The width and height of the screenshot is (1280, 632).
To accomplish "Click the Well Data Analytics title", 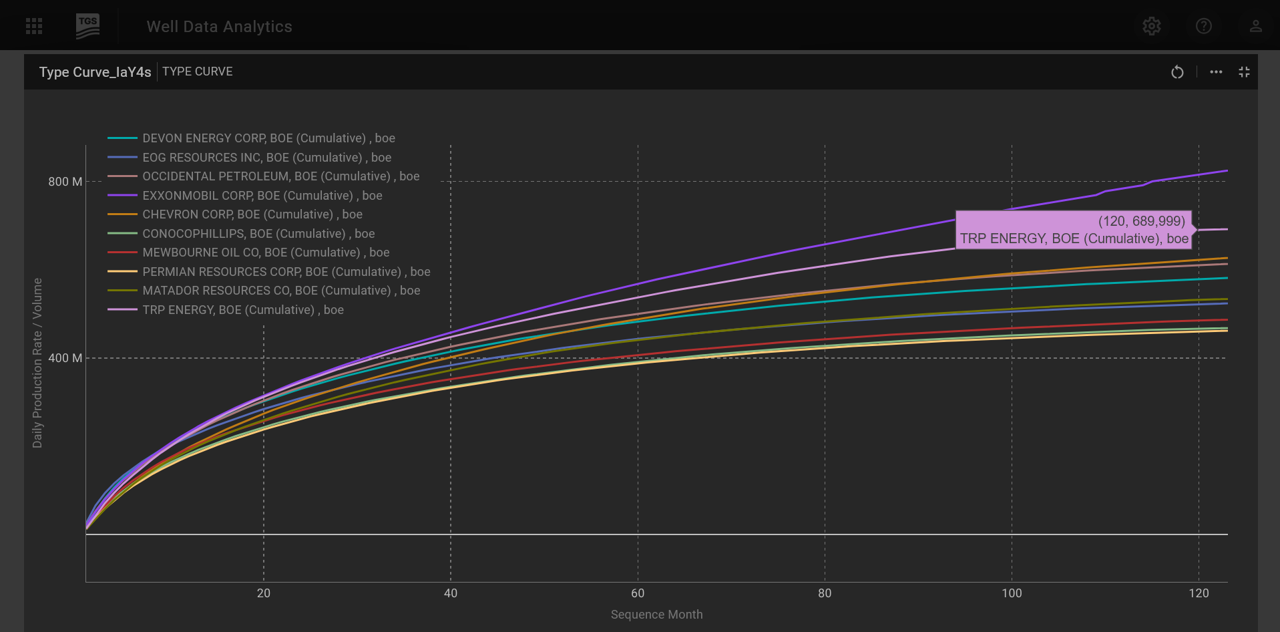I will tap(219, 26).
